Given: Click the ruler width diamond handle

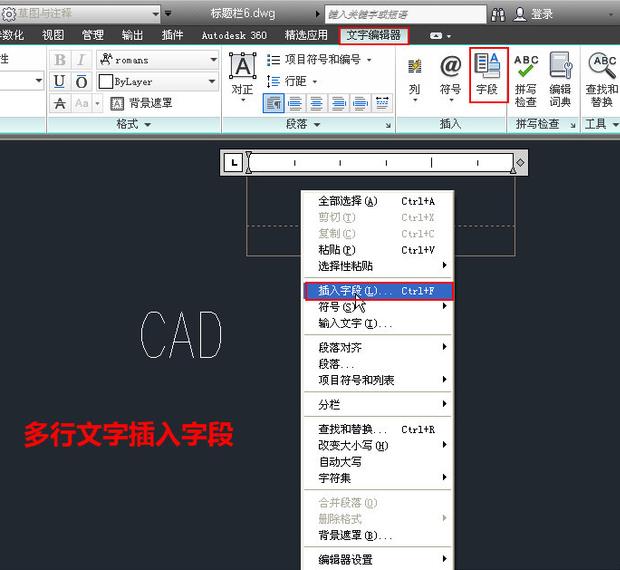Looking at the screenshot, I should click(x=520, y=162).
